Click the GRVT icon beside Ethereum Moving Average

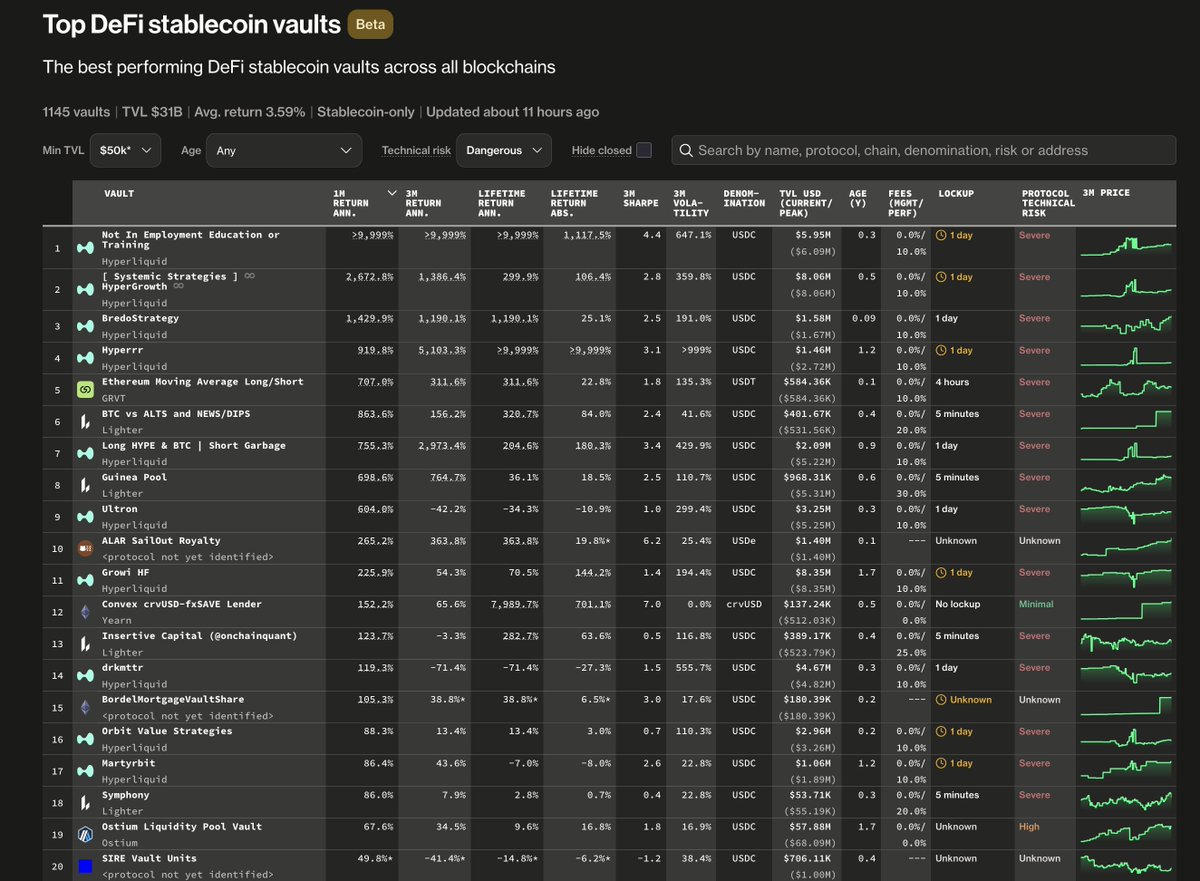click(86, 390)
